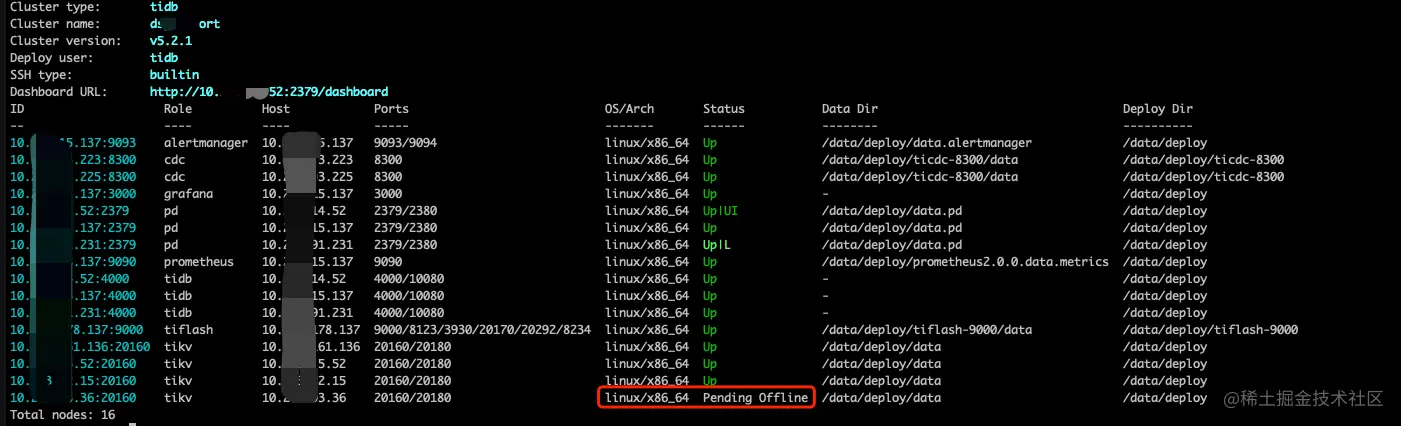
Task: Select the Up status in alertmanager row
Action: [x=710, y=143]
